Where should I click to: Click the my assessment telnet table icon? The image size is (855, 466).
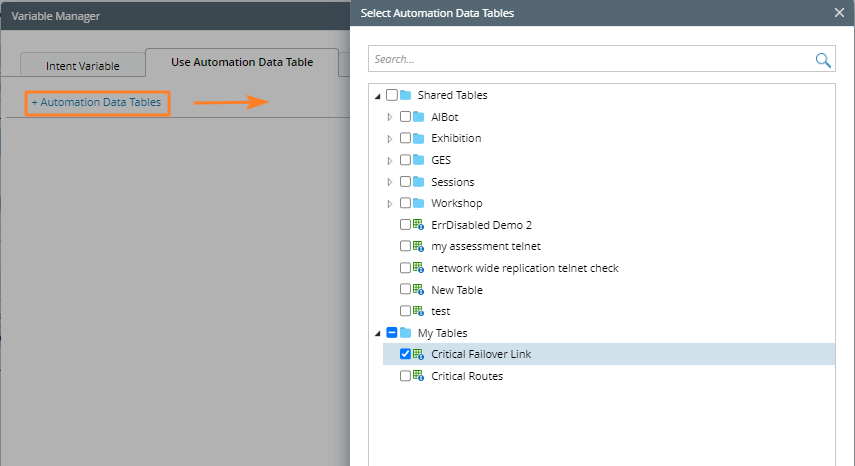pos(419,246)
